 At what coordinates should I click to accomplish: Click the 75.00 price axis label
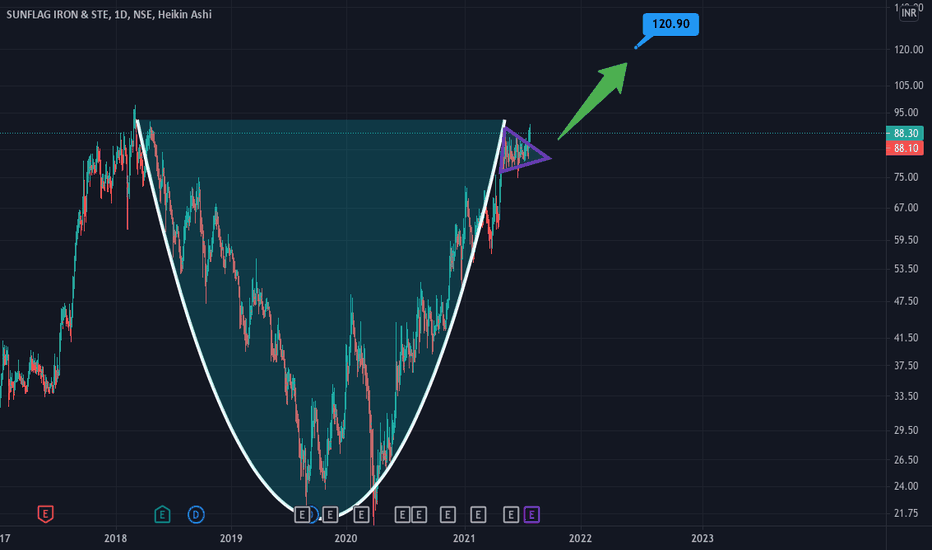[x=906, y=177]
